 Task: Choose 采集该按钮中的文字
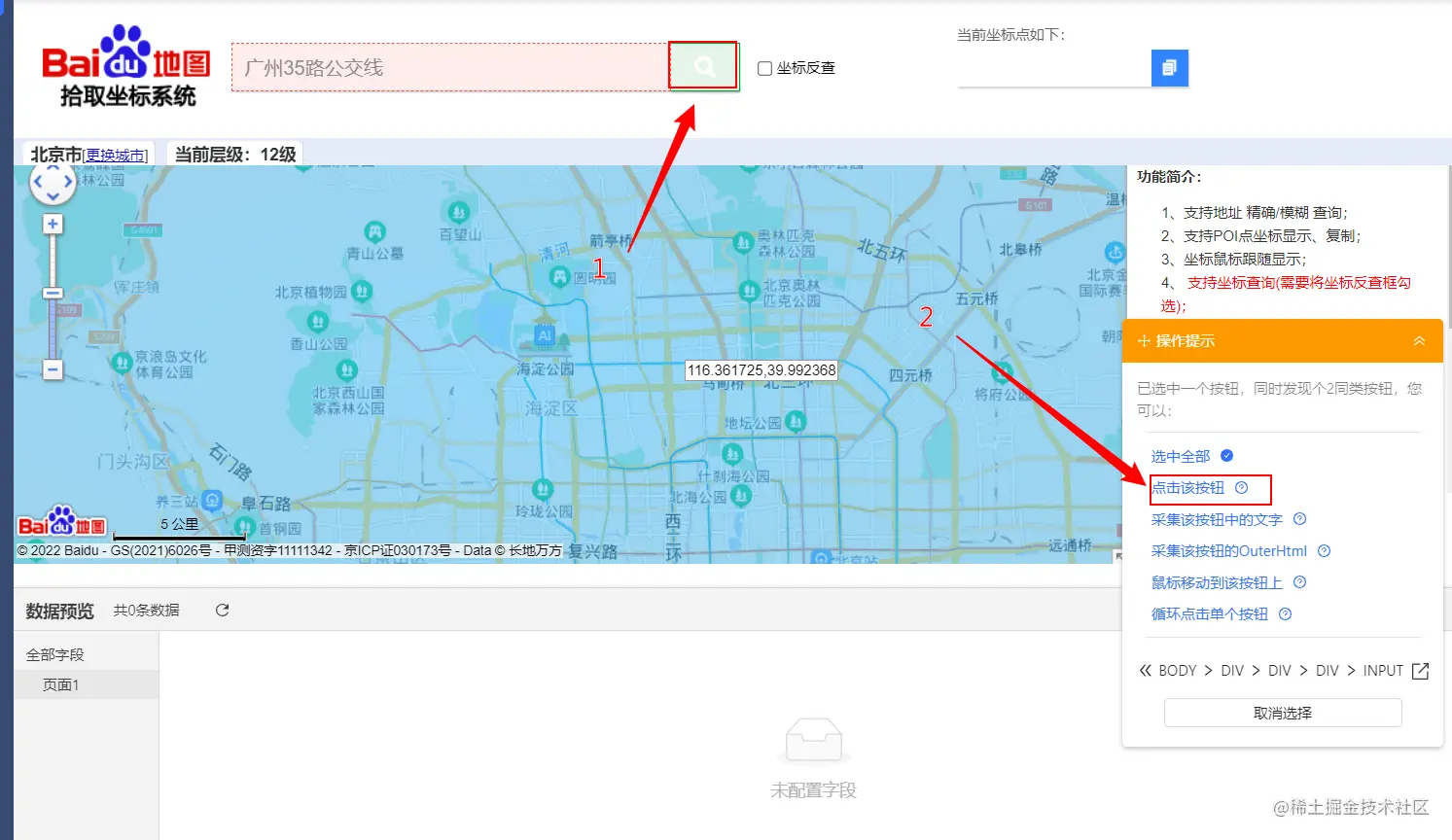pyautogui.click(x=1217, y=519)
